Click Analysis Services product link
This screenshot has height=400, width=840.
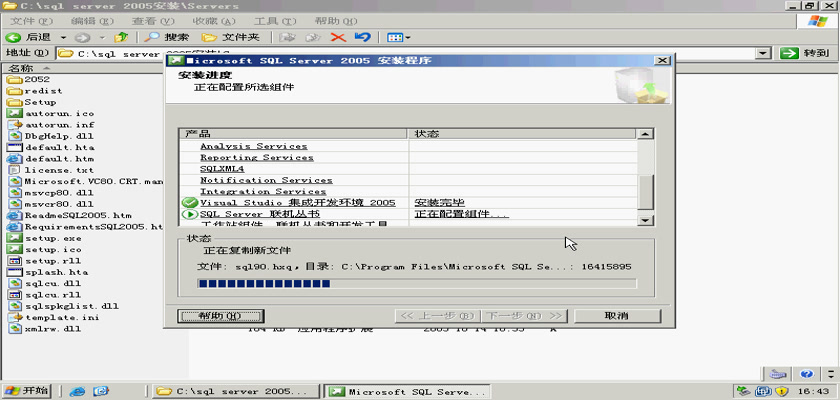[x=254, y=146]
